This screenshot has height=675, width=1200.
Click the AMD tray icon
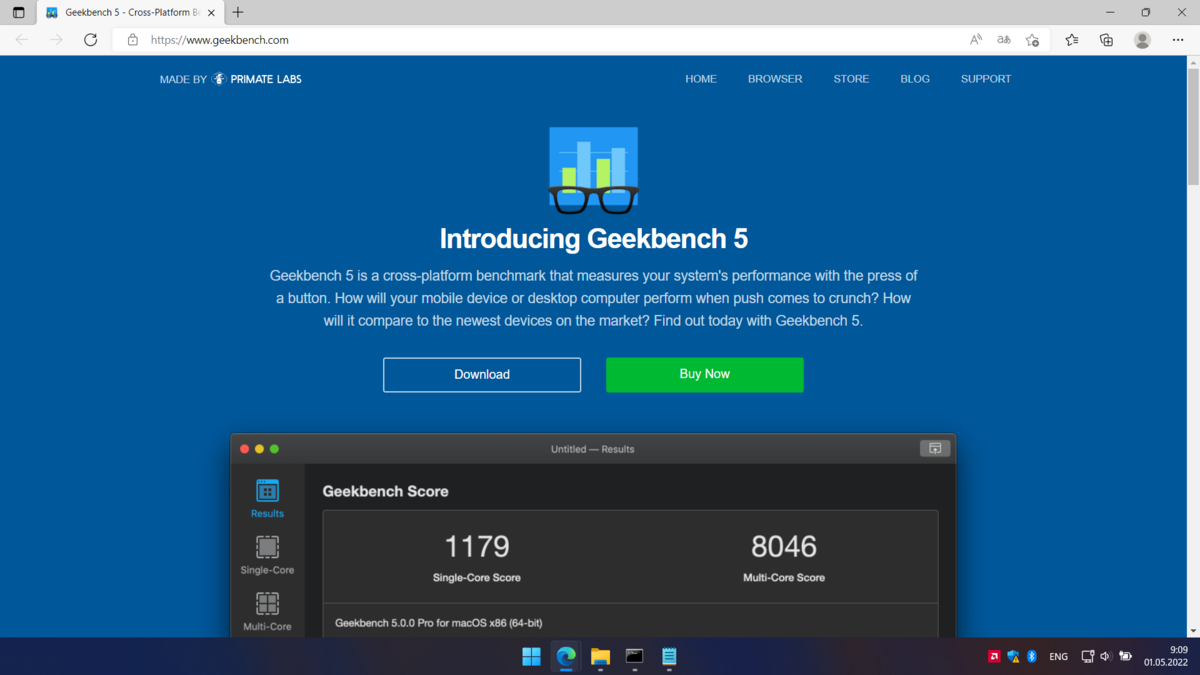click(994, 657)
